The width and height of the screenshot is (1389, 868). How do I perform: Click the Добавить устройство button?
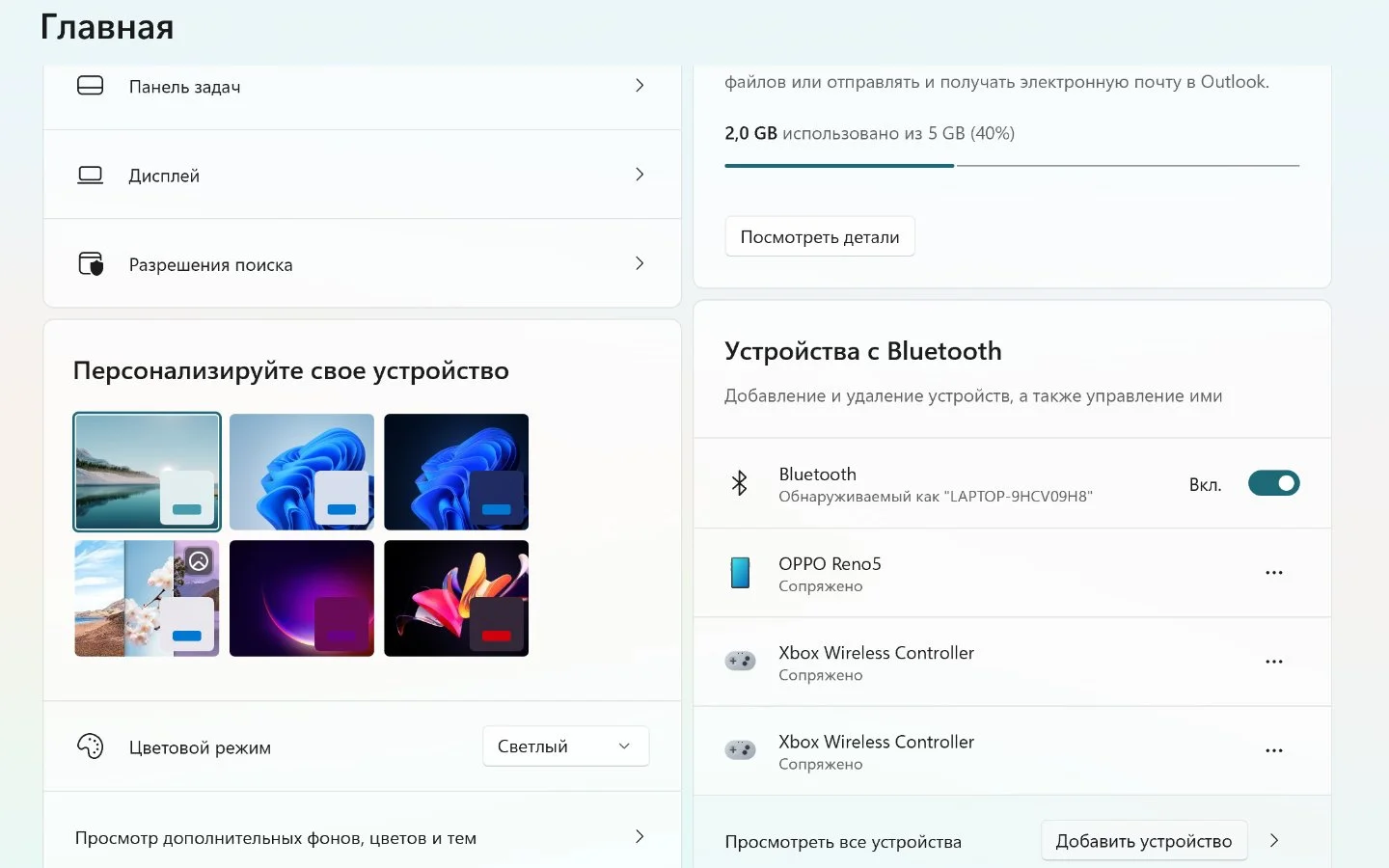coord(1144,841)
